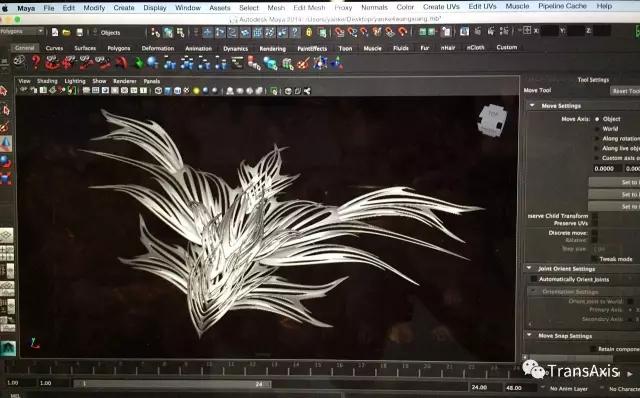Select Along rotation axis radio button
Screen dimensions: 640x398
coord(597,139)
